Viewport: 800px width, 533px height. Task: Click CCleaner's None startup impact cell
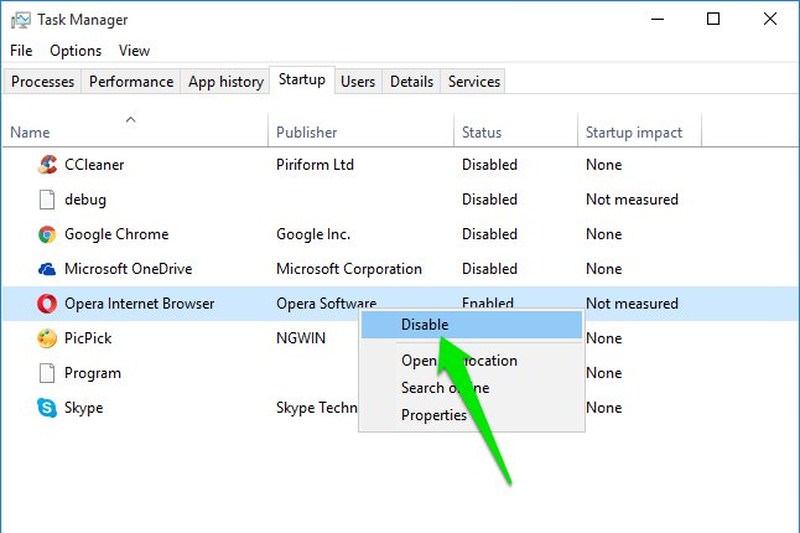click(604, 165)
